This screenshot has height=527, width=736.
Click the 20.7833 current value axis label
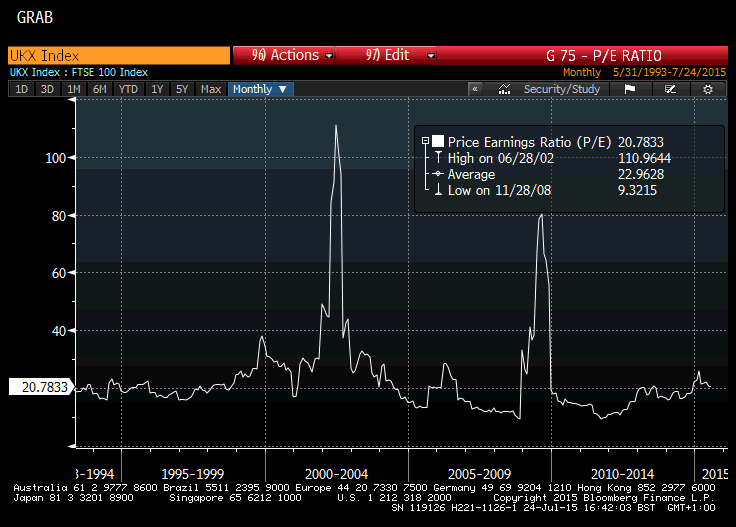click(x=41, y=387)
